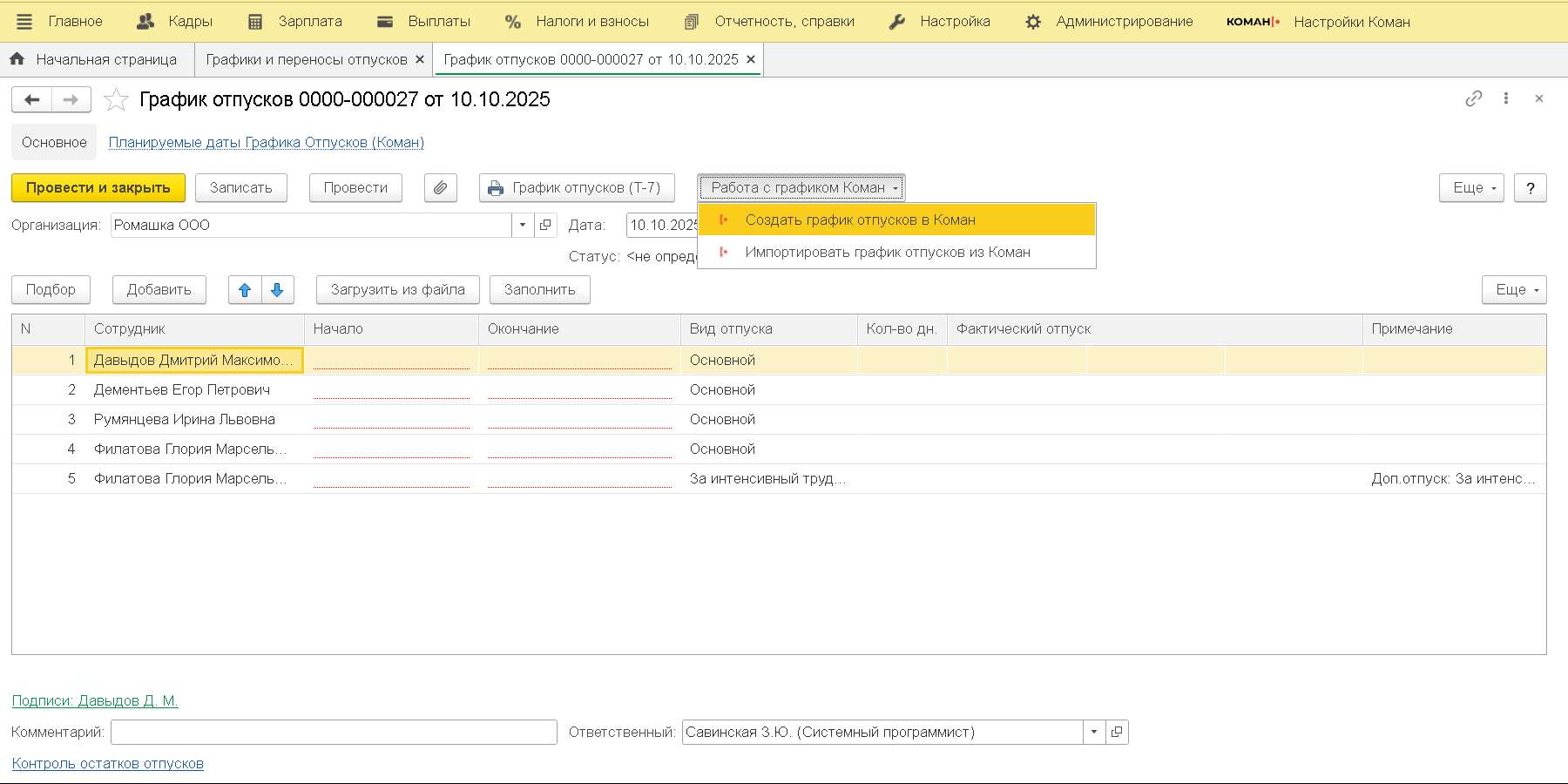Move row up with blue up arrow
Image resolution: width=1568 pixels, height=784 pixels.
click(245, 290)
